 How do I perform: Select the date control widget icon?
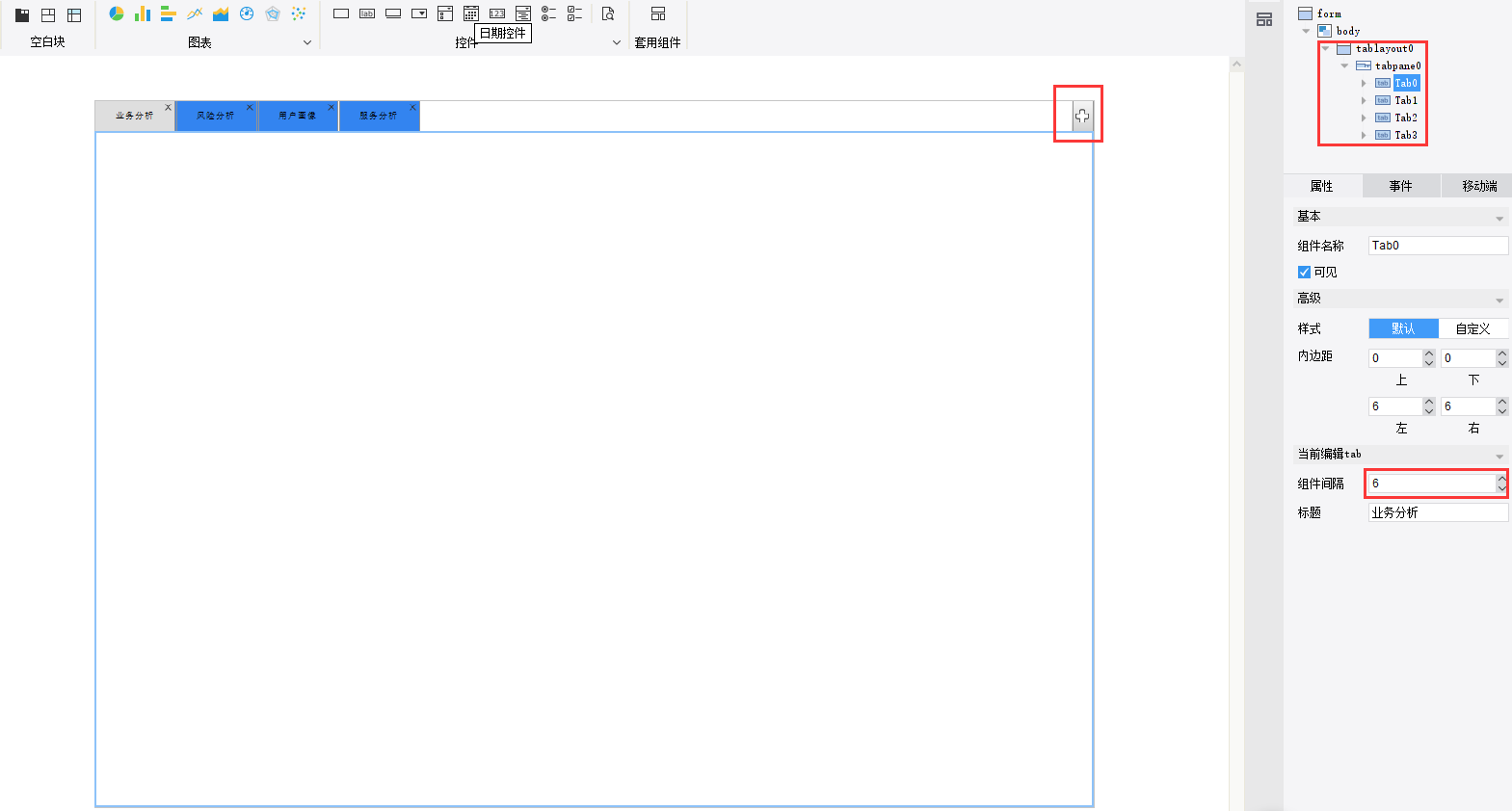[471, 13]
